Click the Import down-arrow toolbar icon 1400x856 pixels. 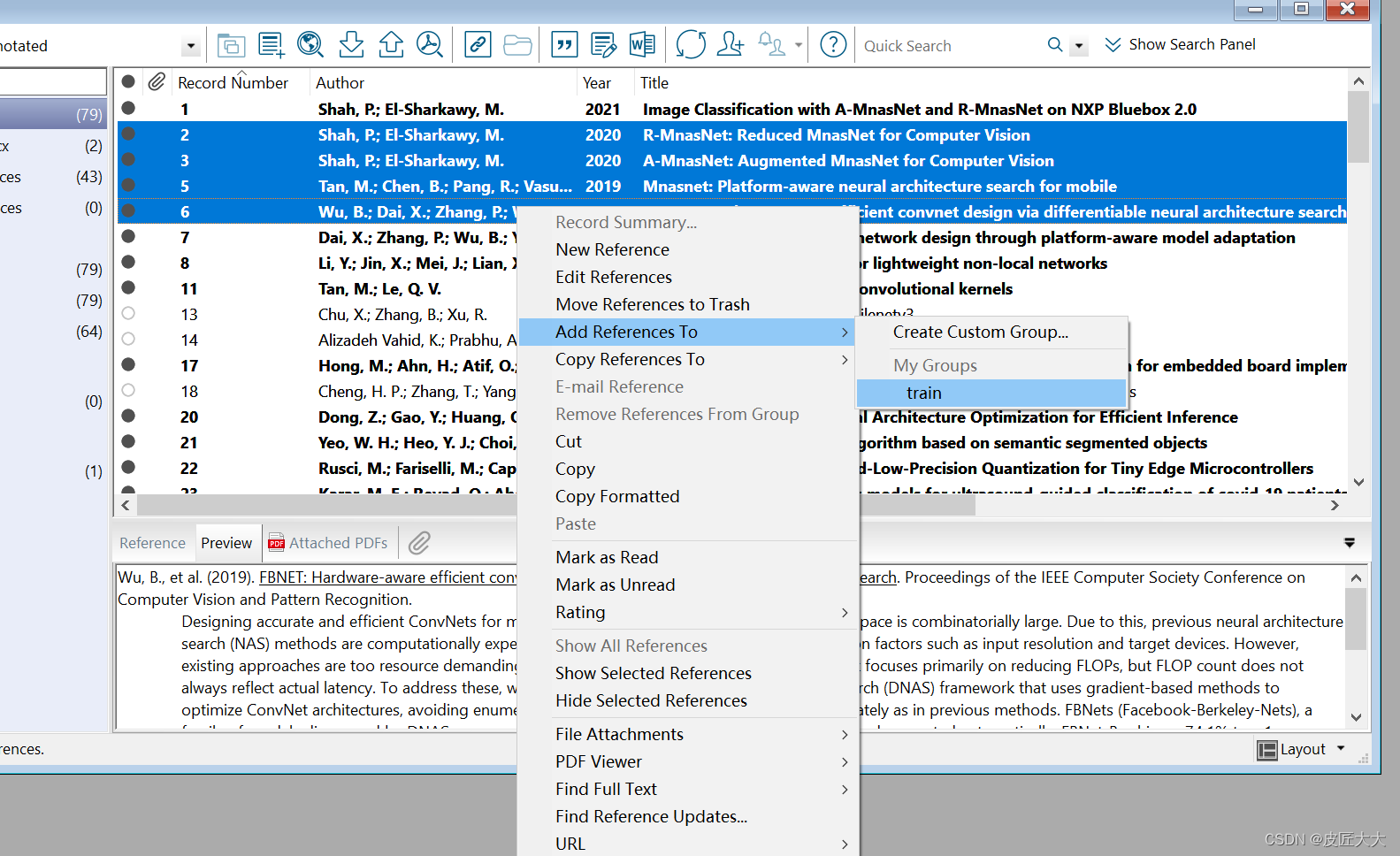point(351,44)
